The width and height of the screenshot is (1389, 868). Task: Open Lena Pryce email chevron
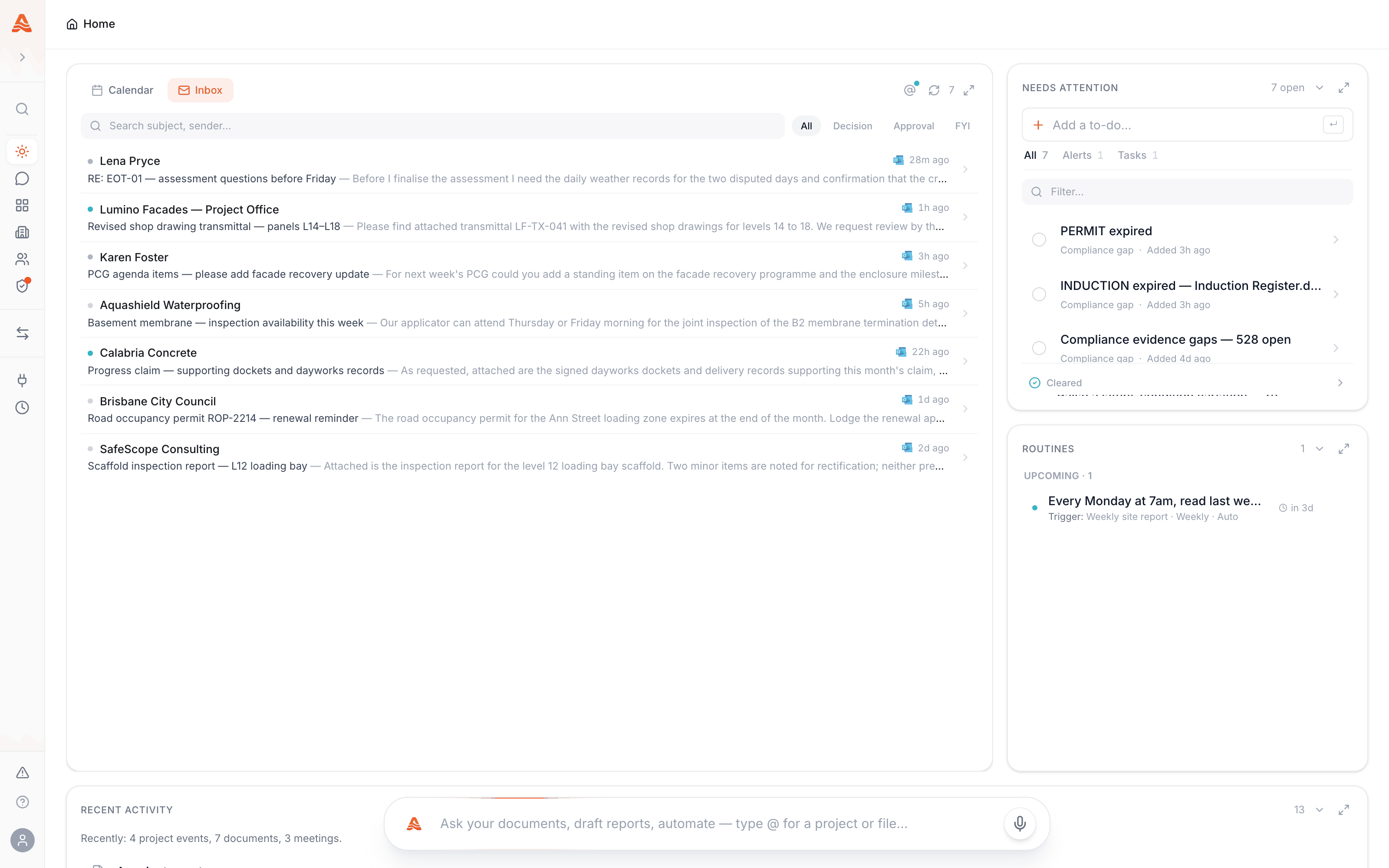965,169
